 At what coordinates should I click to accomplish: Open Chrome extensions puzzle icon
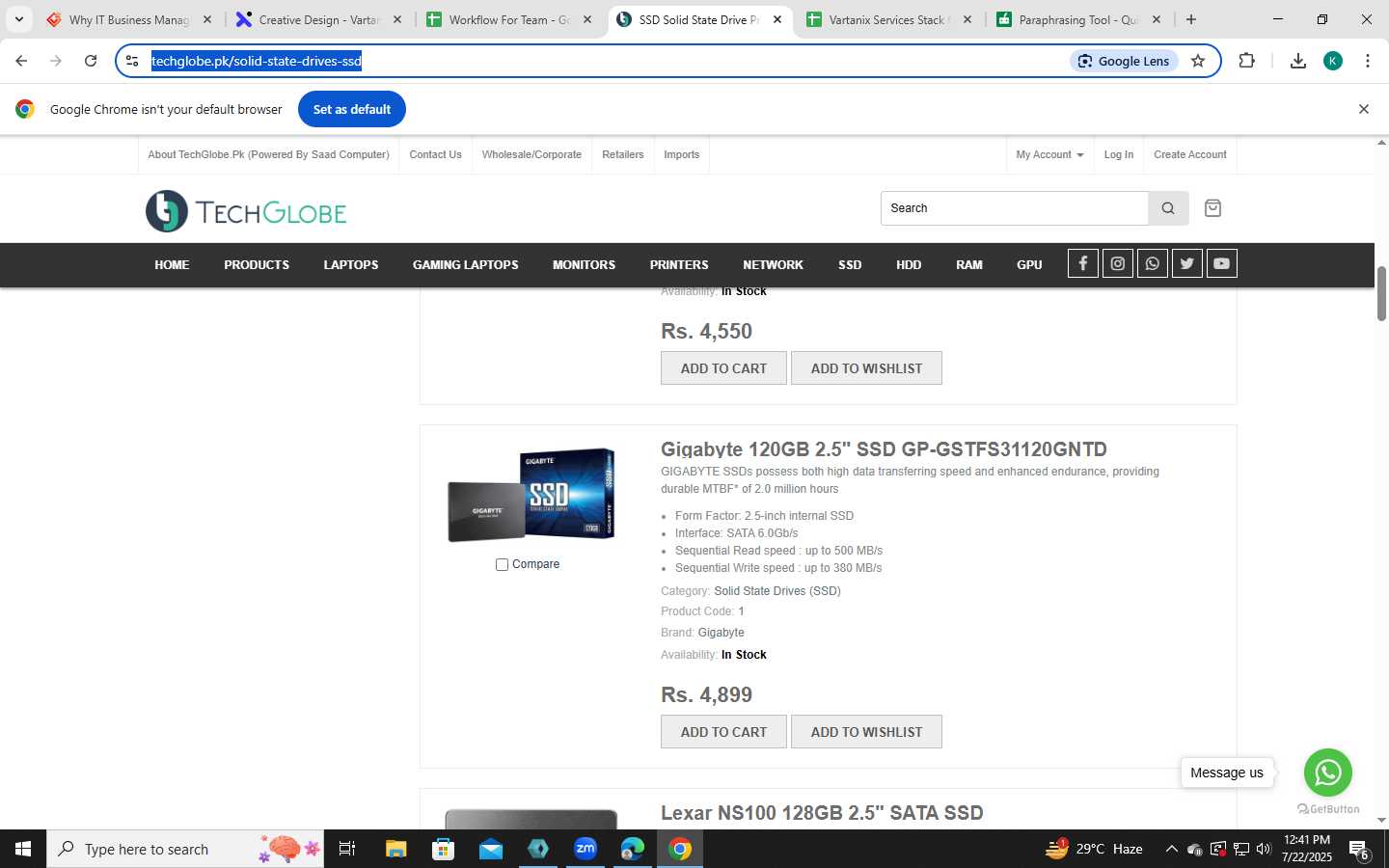(1246, 61)
